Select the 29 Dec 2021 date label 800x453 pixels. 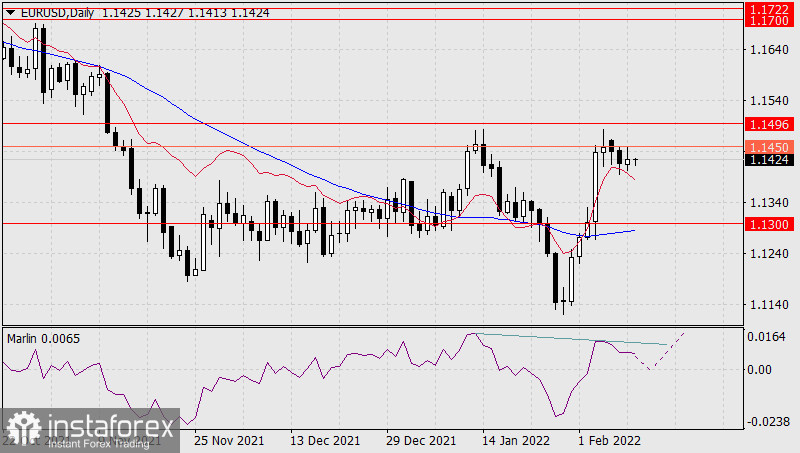(422, 440)
